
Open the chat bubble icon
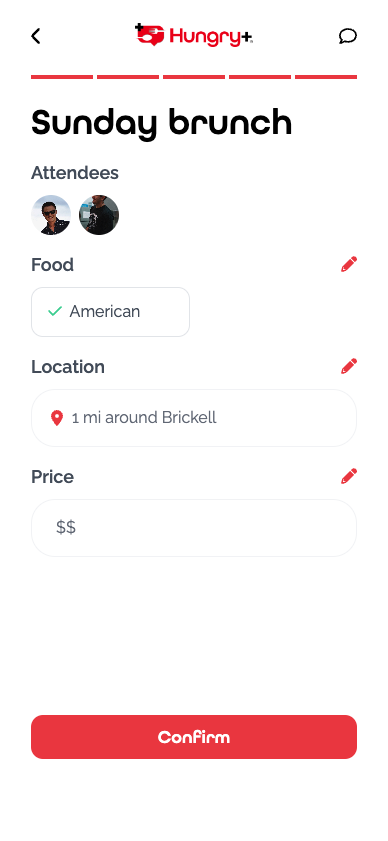[348, 36]
